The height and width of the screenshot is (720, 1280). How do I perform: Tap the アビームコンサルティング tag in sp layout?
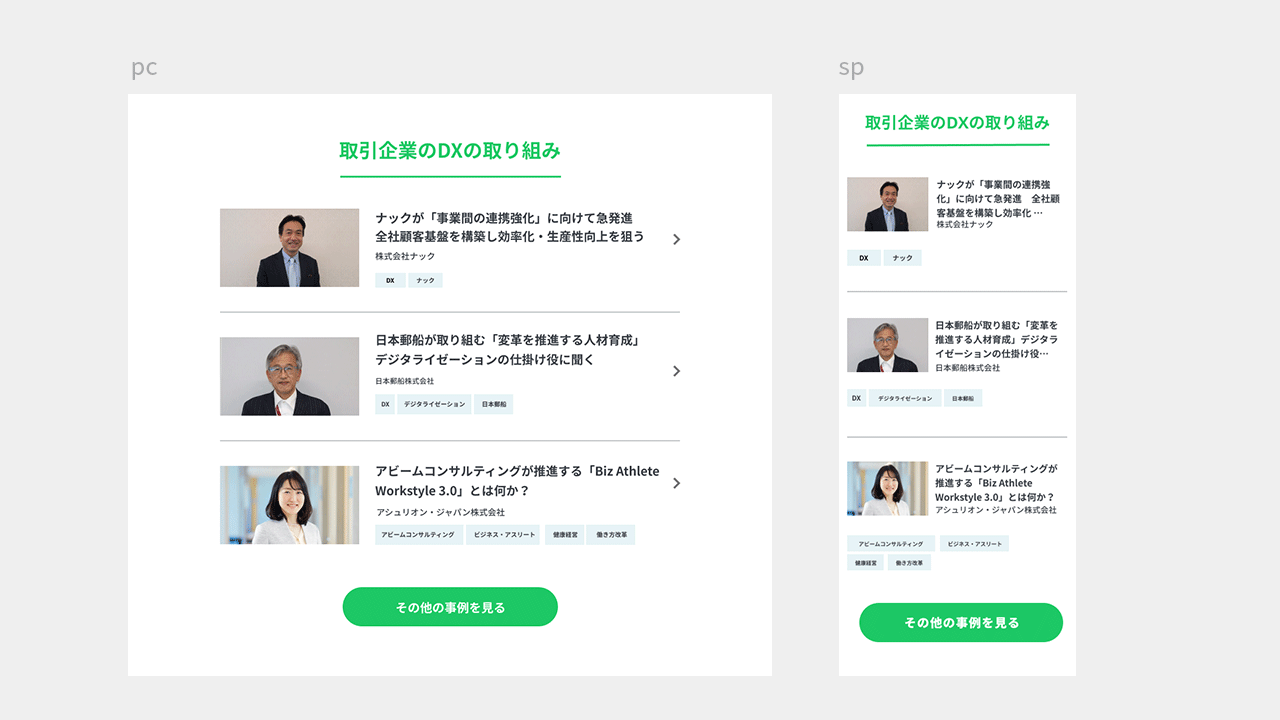point(890,544)
